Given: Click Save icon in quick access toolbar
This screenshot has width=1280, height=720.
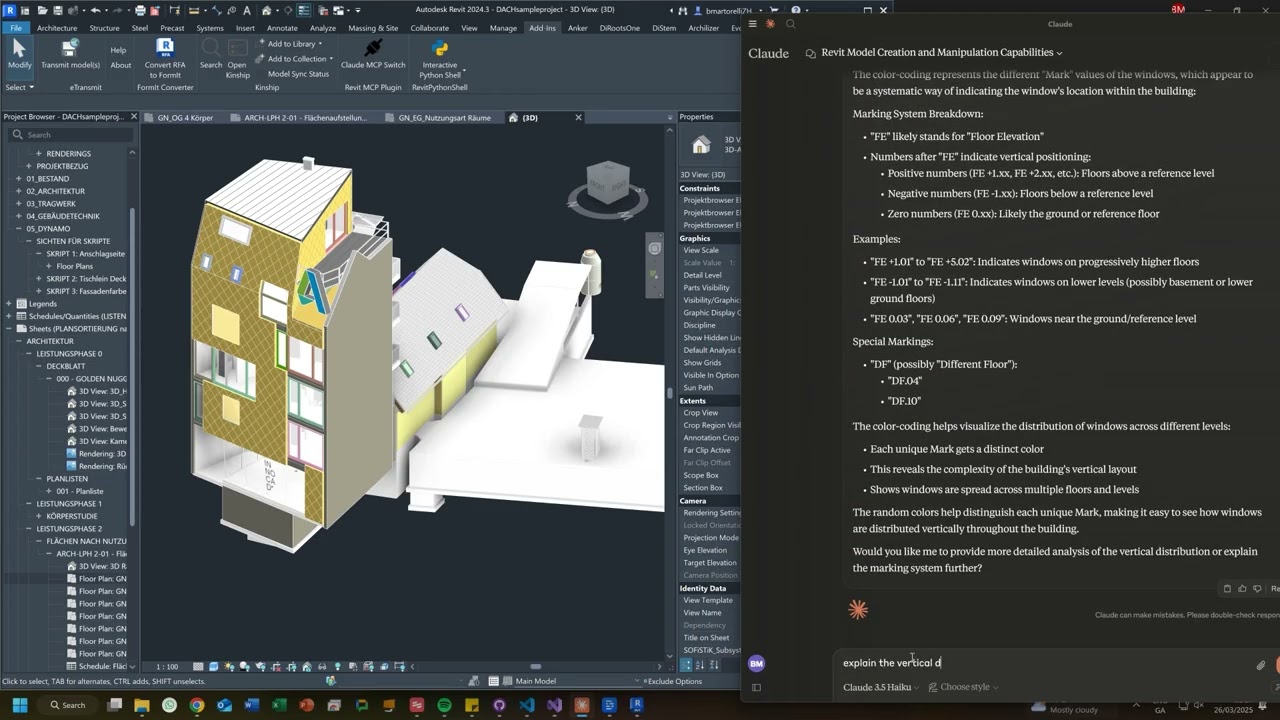Looking at the screenshot, I should click(56, 10).
